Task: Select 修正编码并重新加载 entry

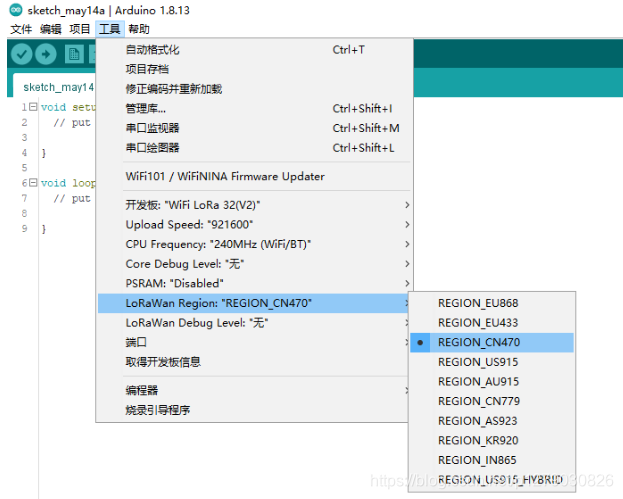Action: (253, 89)
